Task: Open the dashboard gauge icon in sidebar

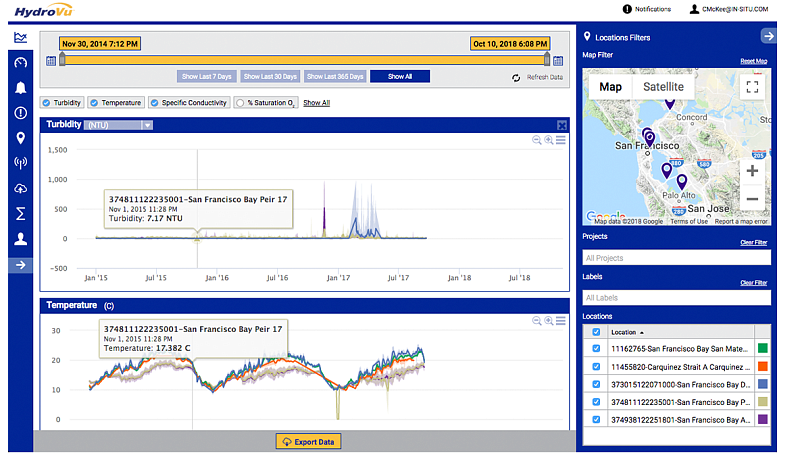Action: click(x=20, y=62)
